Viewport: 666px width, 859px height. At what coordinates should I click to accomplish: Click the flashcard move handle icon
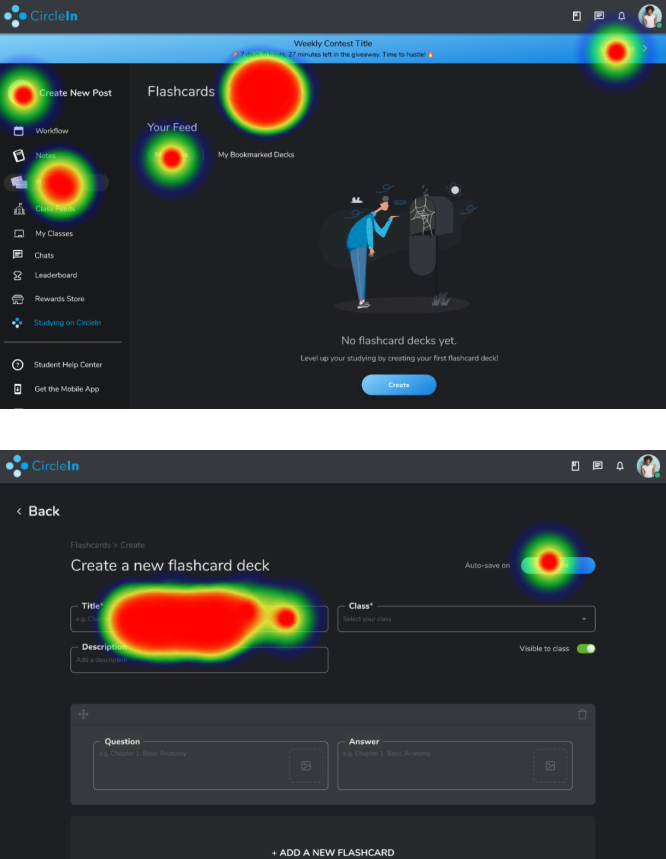(x=83, y=714)
